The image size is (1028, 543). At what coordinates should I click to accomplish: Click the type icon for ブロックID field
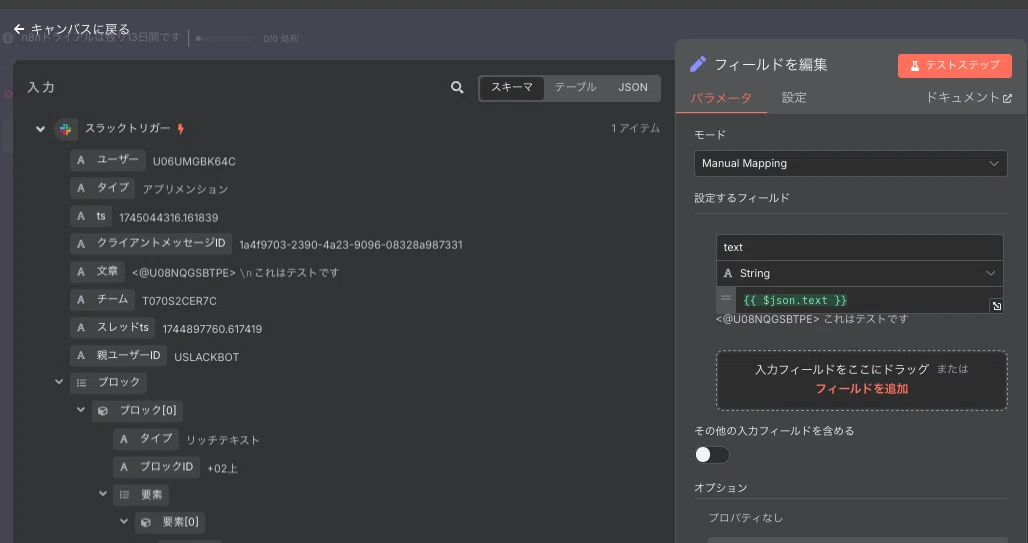pos(124,467)
